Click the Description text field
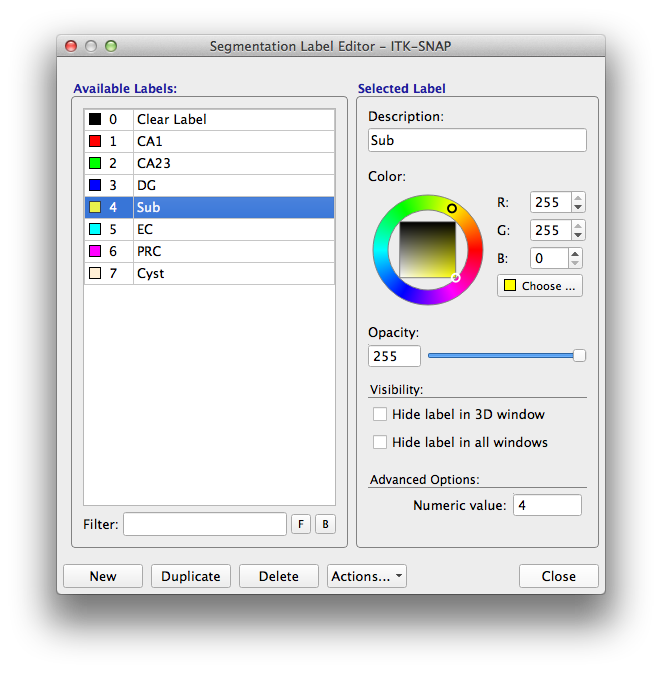 click(x=477, y=140)
